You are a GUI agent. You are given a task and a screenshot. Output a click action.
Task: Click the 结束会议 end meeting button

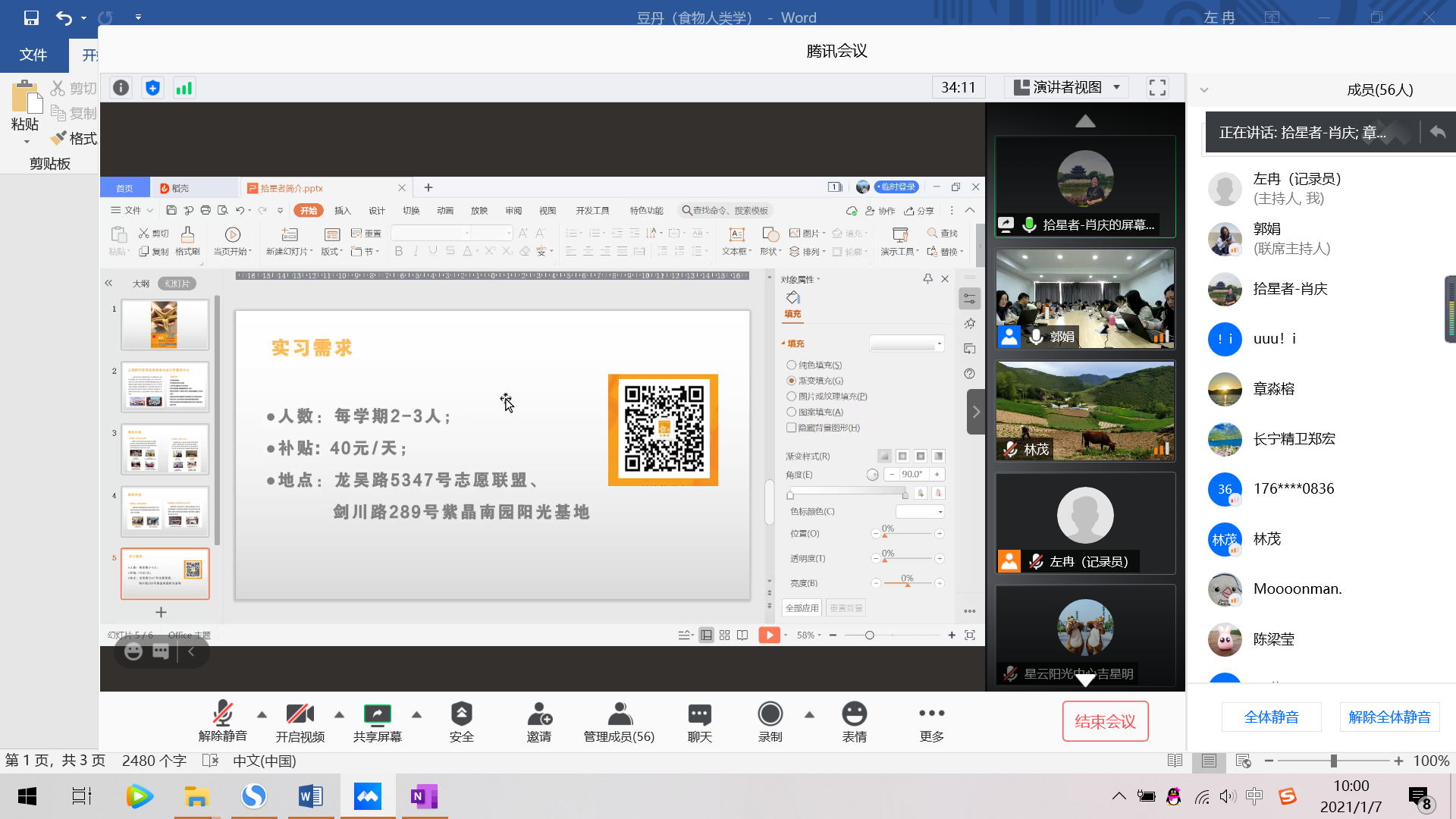(1105, 721)
